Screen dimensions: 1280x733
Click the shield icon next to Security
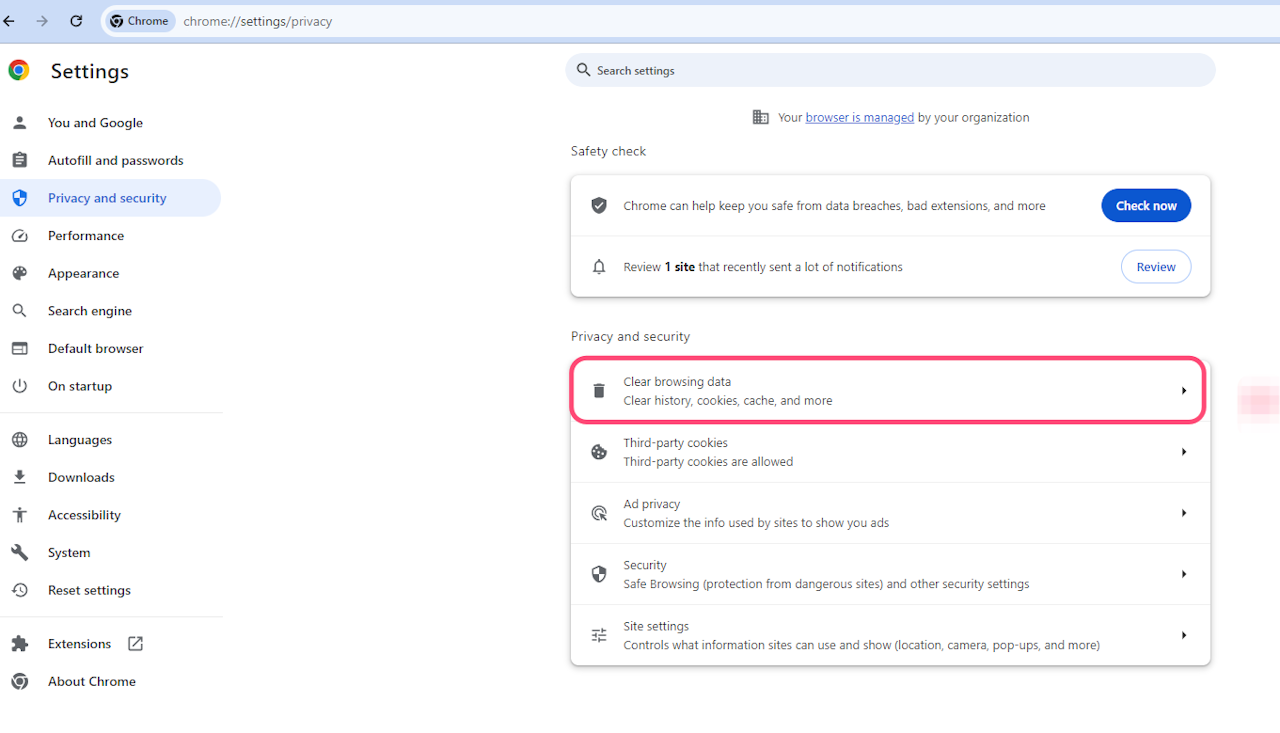pyautogui.click(x=598, y=573)
